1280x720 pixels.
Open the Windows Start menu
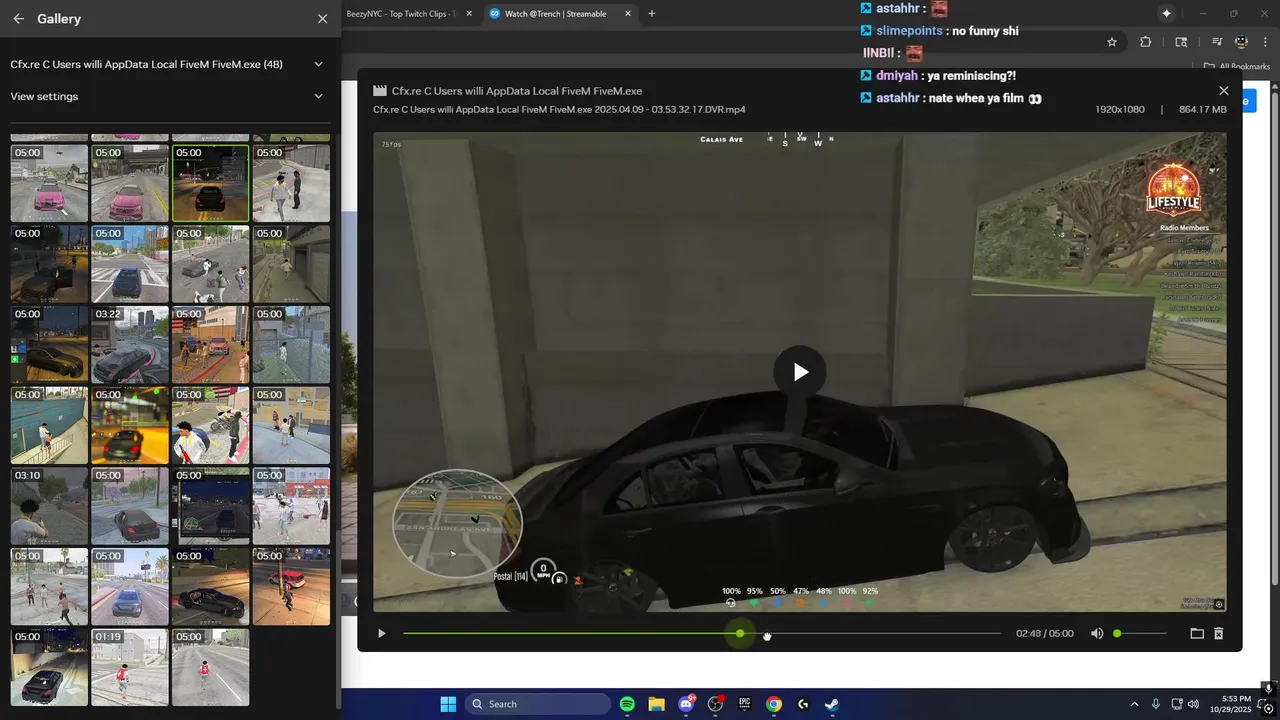pyautogui.click(x=447, y=704)
